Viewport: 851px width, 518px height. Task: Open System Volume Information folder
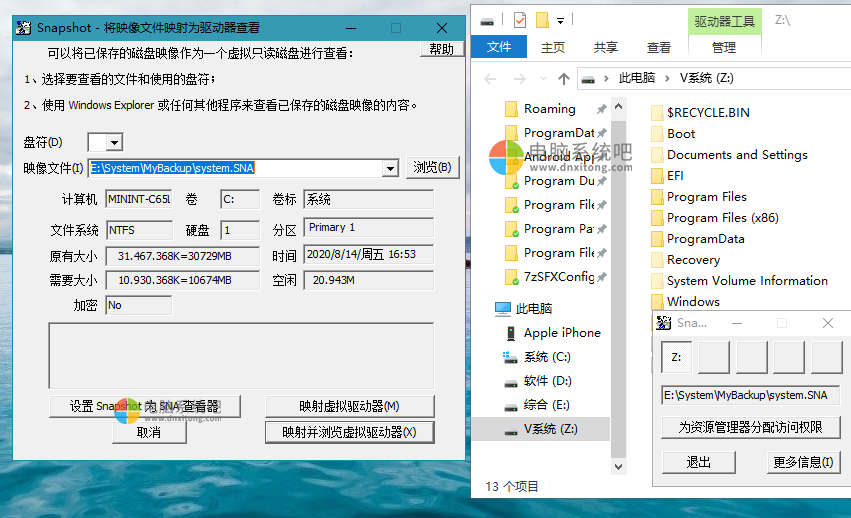739,281
